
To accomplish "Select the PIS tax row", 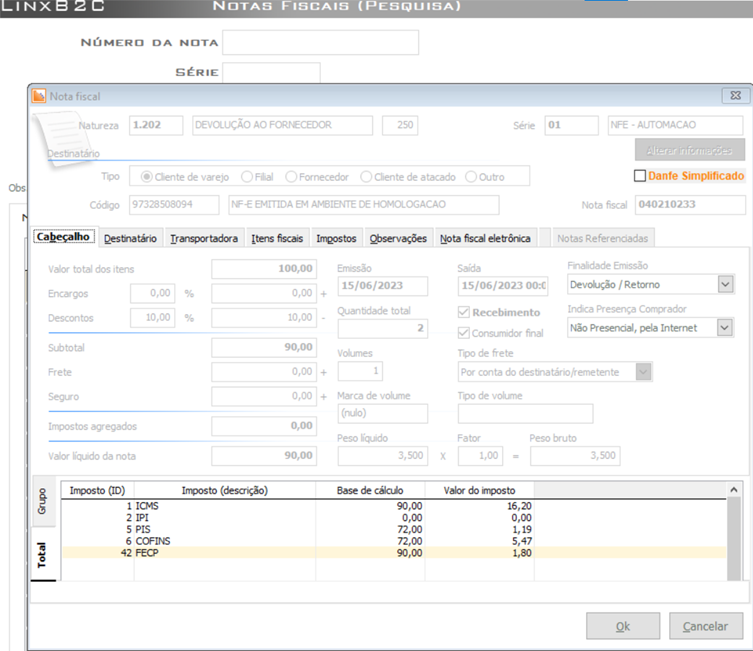I will point(394,530).
